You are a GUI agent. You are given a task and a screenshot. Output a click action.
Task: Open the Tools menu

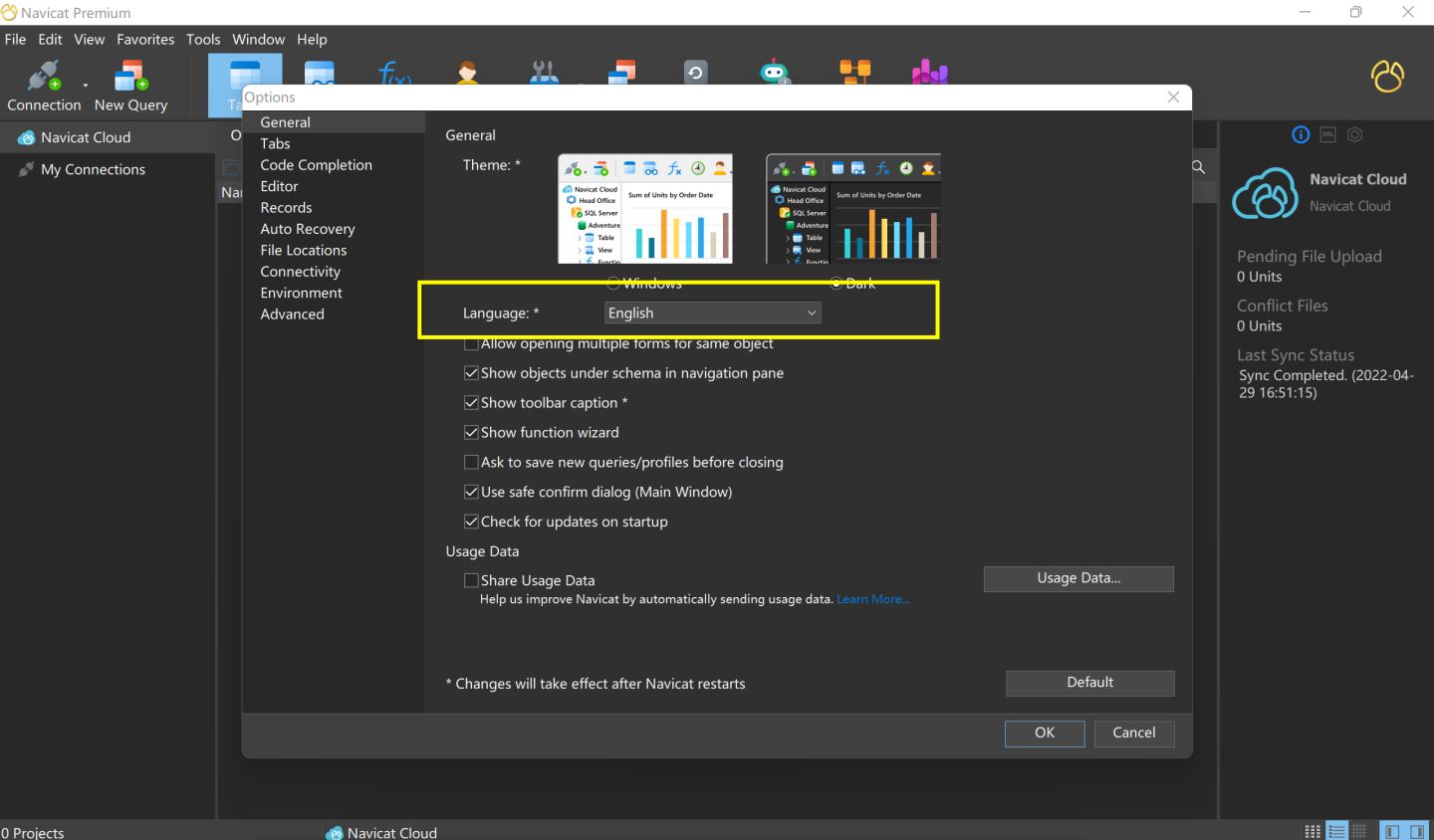click(203, 39)
